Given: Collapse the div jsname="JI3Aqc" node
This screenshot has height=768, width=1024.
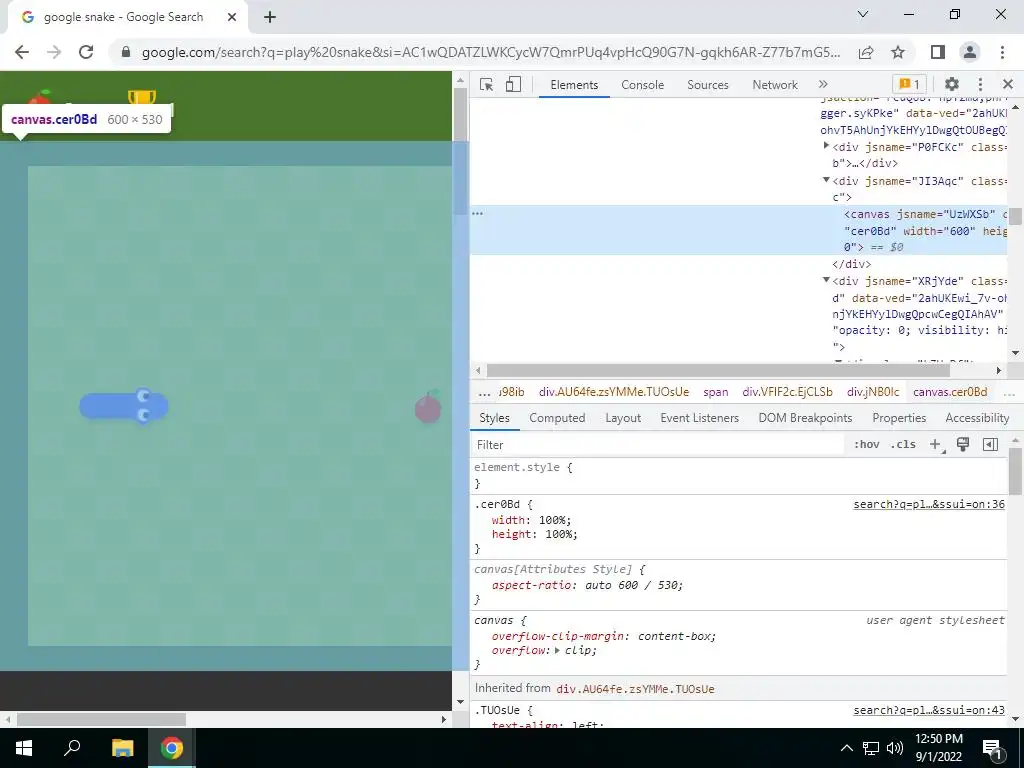Looking at the screenshot, I should 826,180.
